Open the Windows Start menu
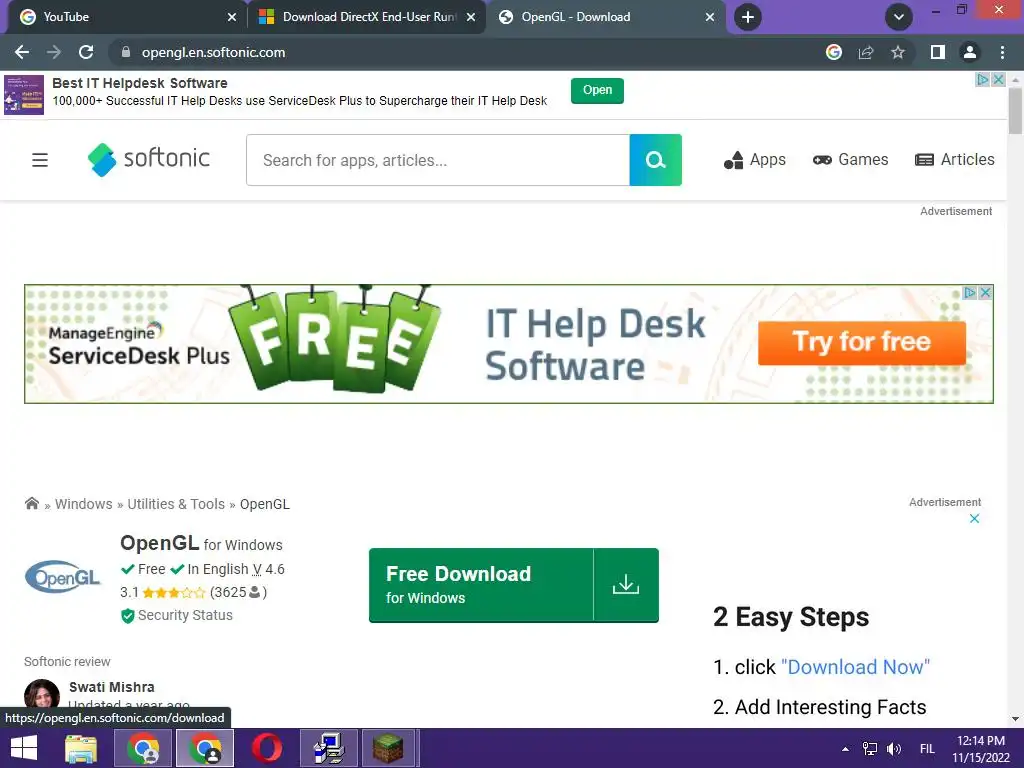The width and height of the screenshot is (1024, 768). [24, 748]
